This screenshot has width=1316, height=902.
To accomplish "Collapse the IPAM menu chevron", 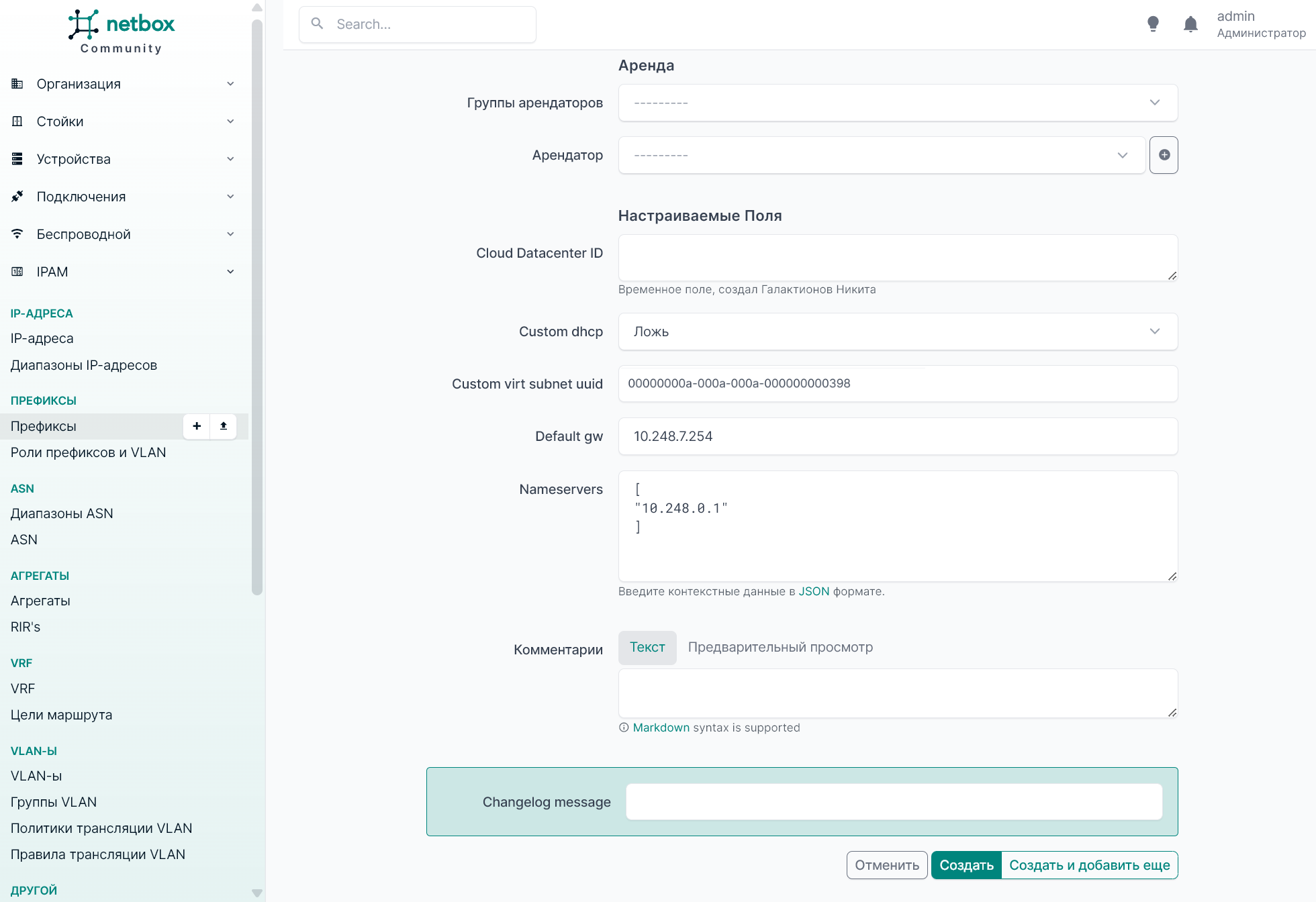I will (x=230, y=272).
